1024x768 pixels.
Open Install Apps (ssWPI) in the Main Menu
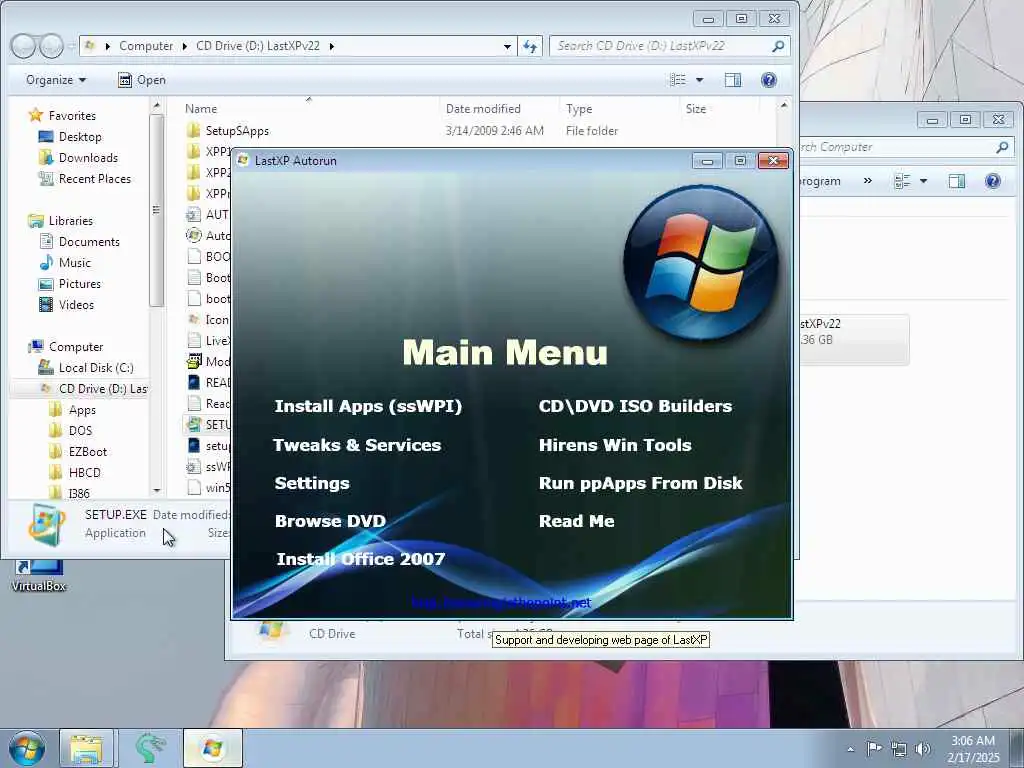pyautogui.click(x=368, y=406)
